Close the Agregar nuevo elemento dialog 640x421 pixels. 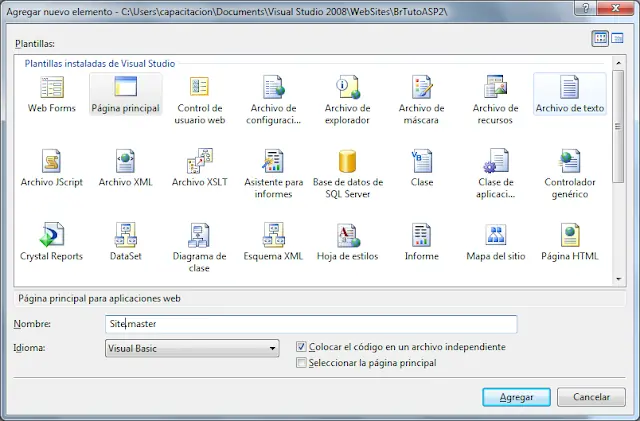tap(616, 8)
